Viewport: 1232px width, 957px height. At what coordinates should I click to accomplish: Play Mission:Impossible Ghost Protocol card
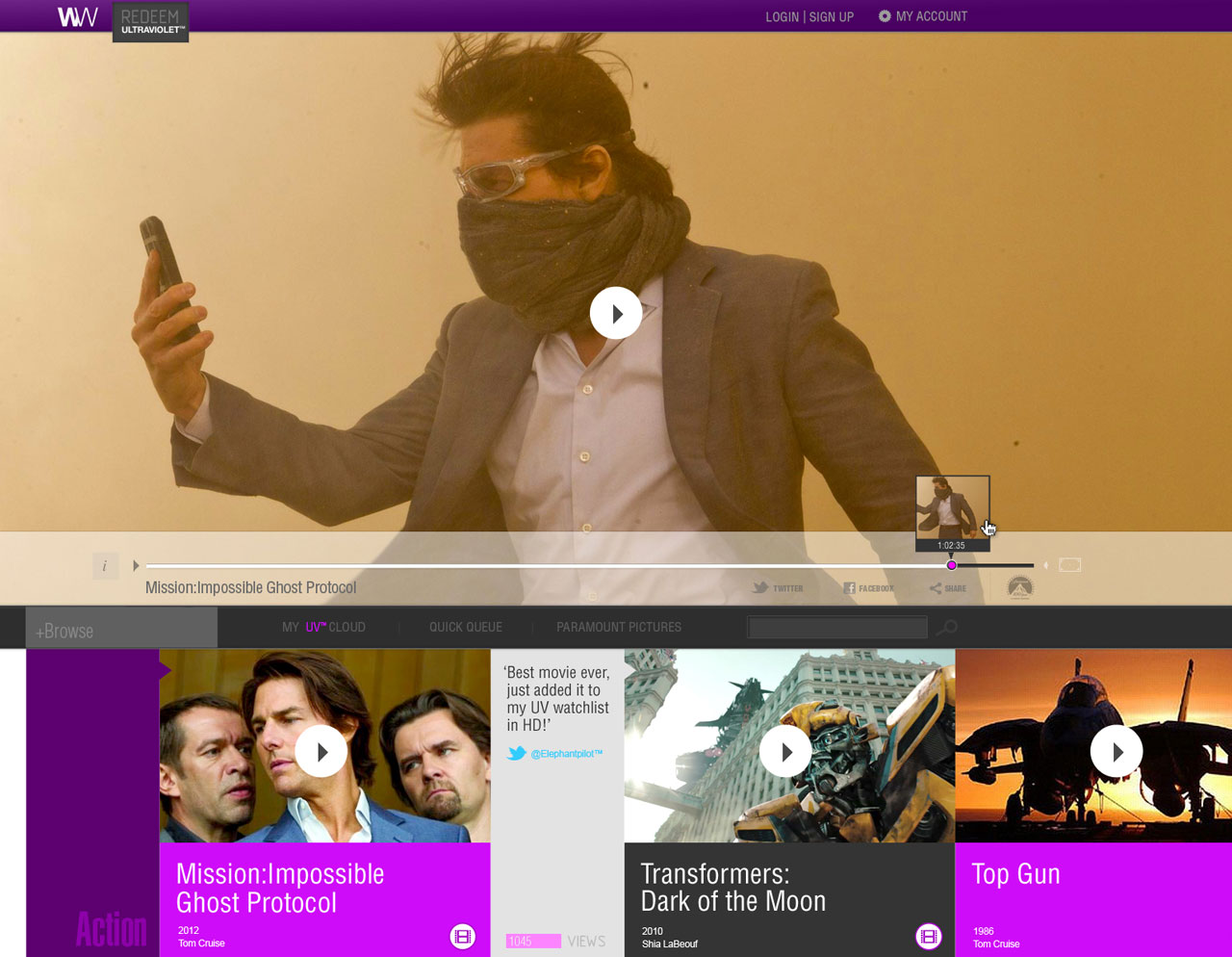(x=321, y=752)
